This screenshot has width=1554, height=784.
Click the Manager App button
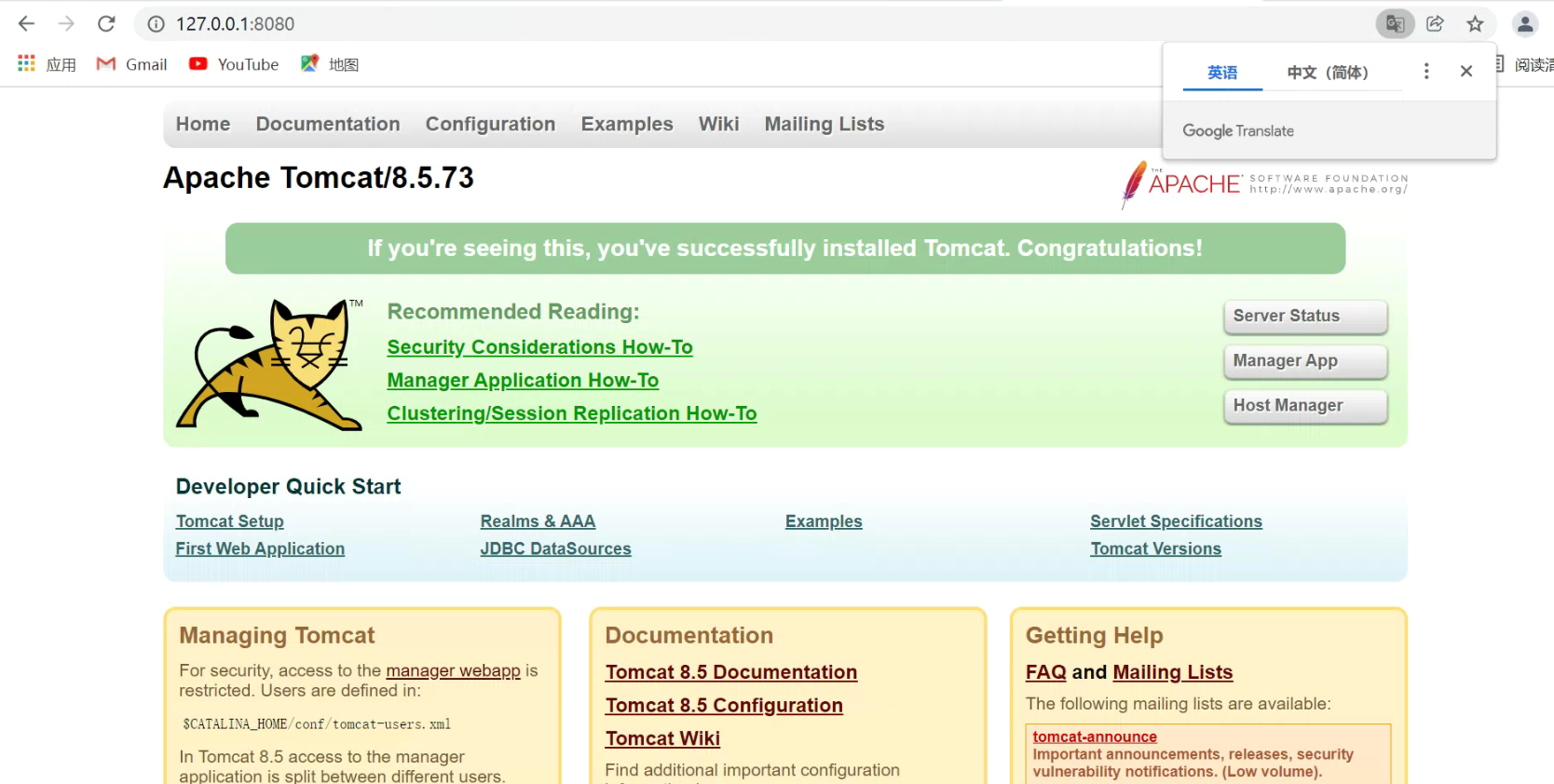tap(1305, 361)
